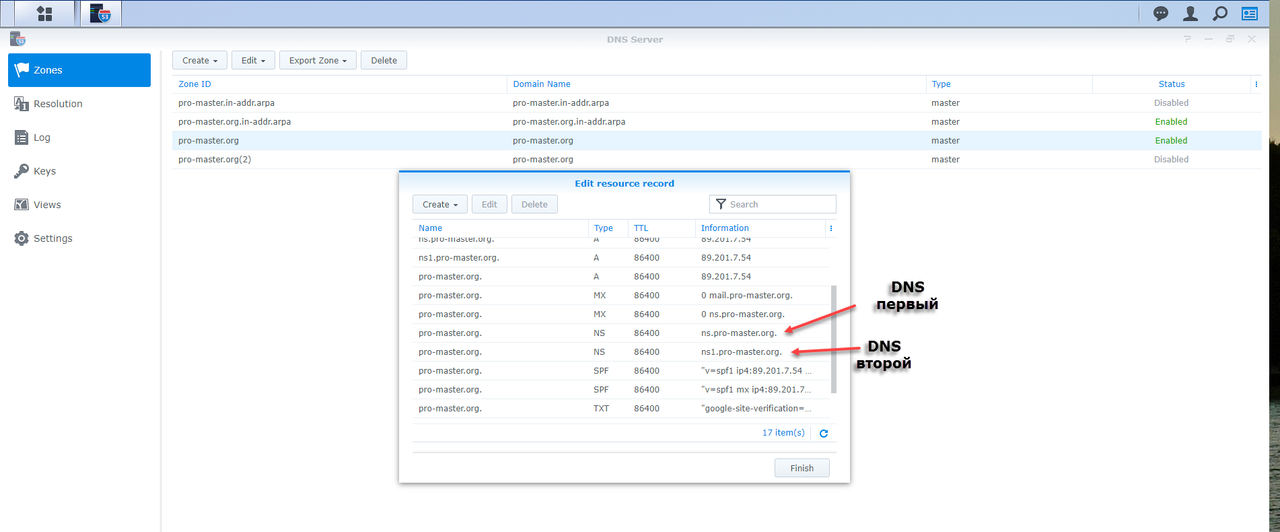Select SPF record with v=spf1 mx
Image resolution: width=1280 pixels, height=532 pixels.
point(621,389)
